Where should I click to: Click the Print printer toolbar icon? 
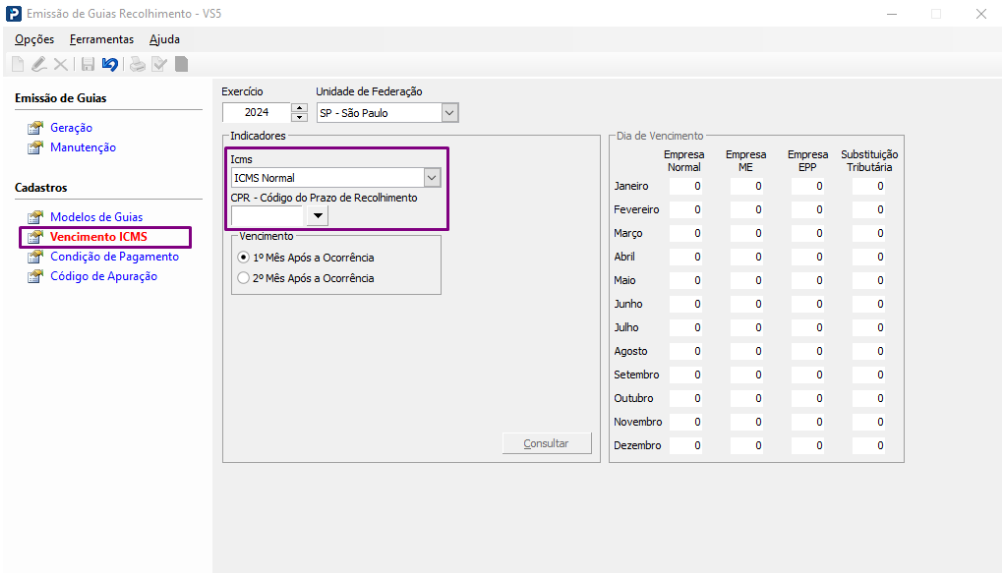pos(137,64)
